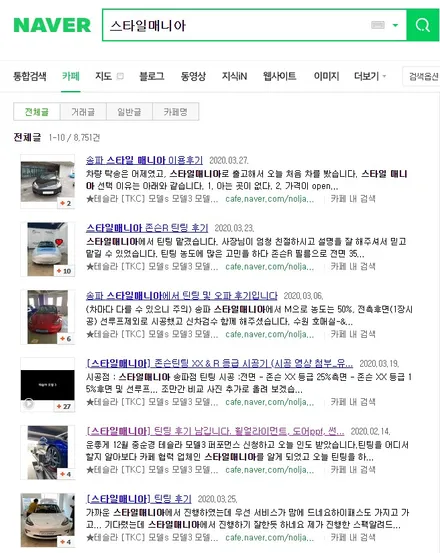440x553 pixels.
Task: Open the on-screen keyboard icon in search box
Action: (378, 25)
